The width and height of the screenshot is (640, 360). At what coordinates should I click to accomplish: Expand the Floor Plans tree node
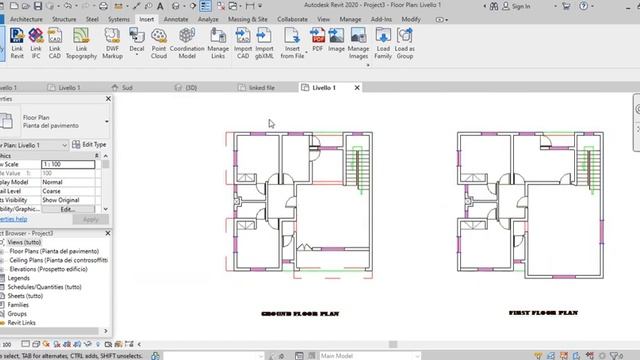(2, 251)
